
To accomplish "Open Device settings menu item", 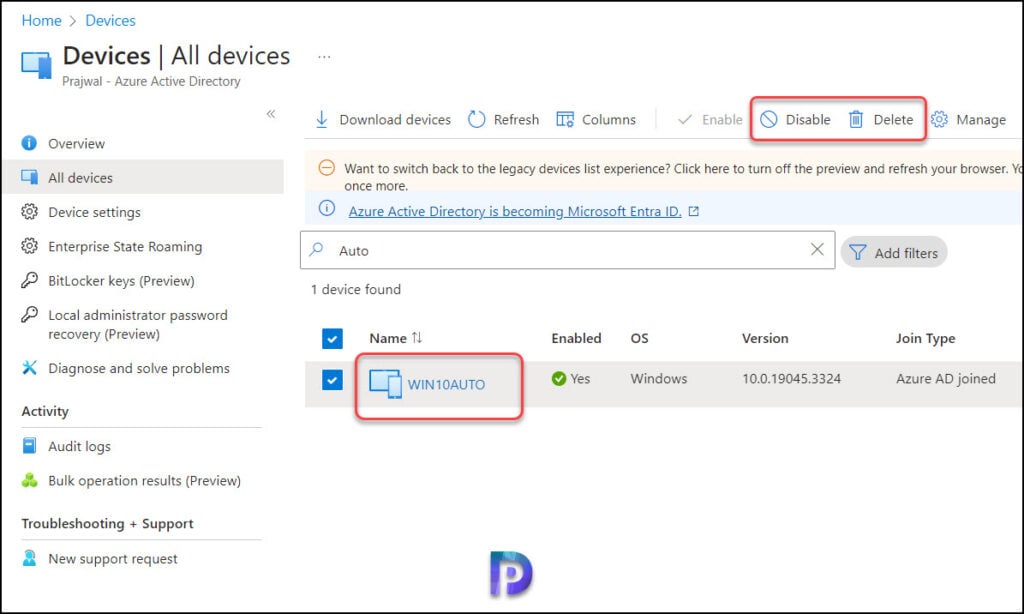I will pos(94,212).
